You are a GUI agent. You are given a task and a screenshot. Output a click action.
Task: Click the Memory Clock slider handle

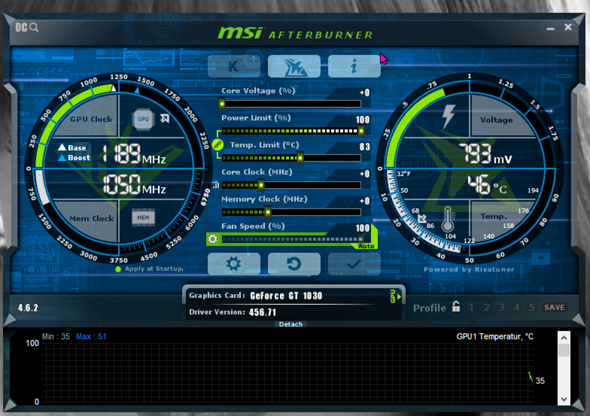tap(268, 212)
